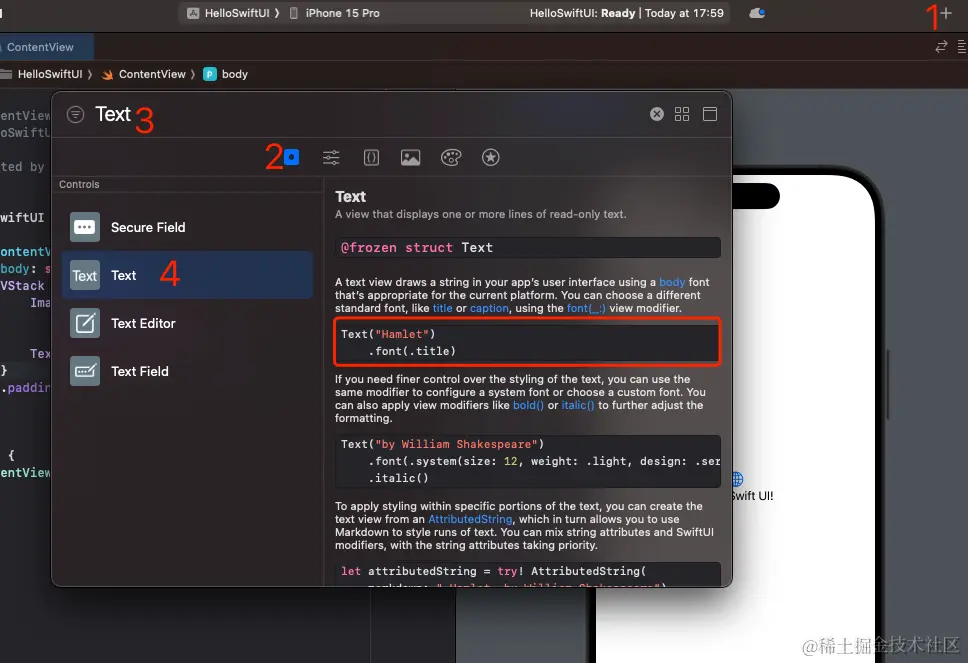This screenshot has width=968, height=663.
Task: Click the swap arrows editor icon
Action: point(941,47)
